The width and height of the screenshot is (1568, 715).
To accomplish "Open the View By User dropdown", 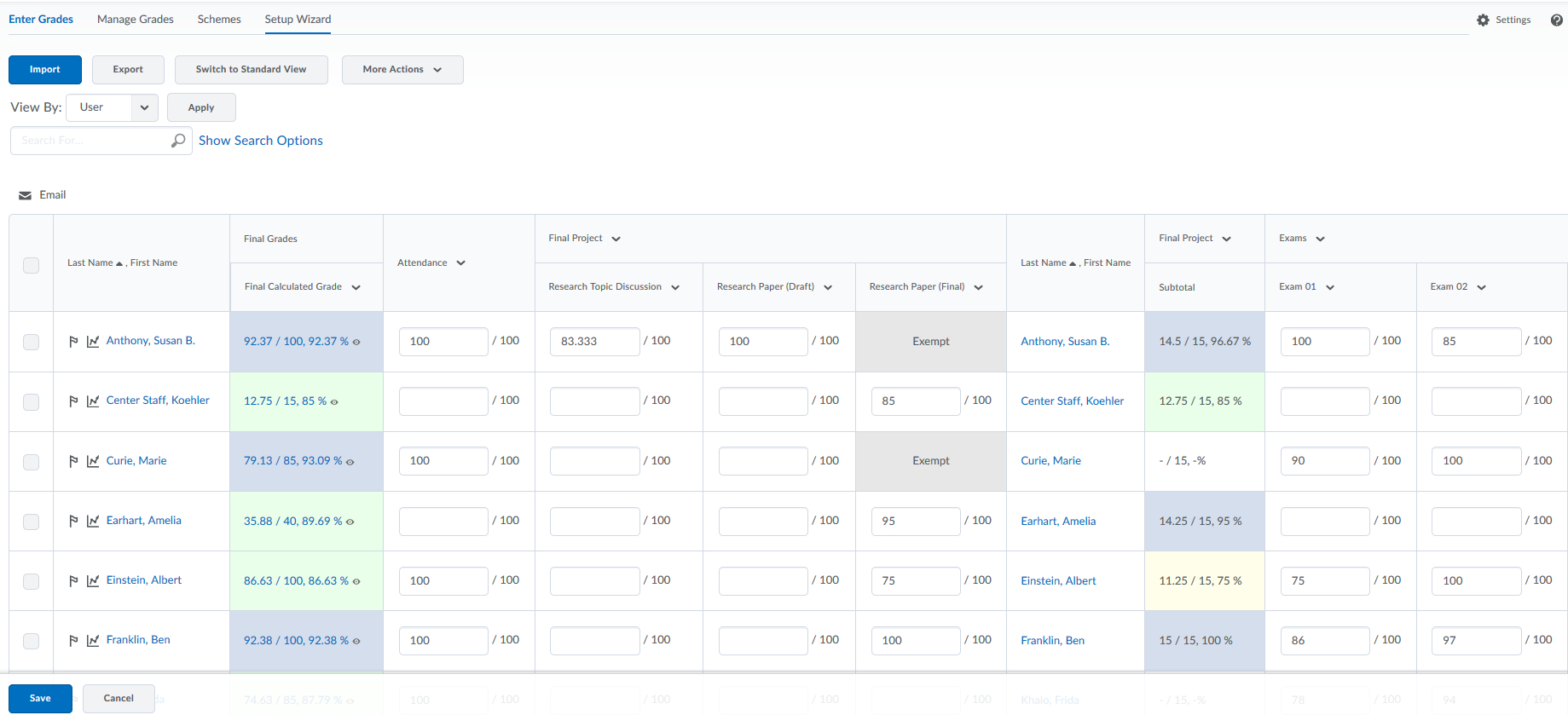I will [x=112, y=107].
